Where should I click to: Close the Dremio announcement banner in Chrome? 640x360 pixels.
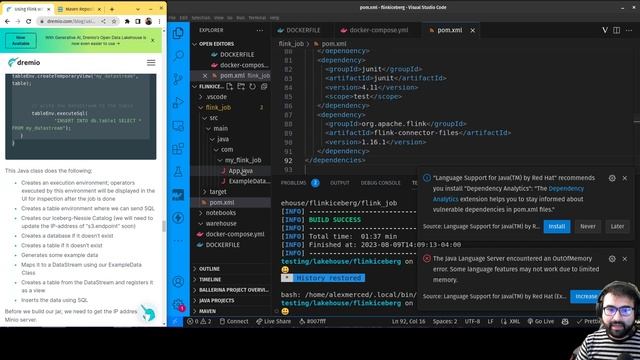pos(153,40)
